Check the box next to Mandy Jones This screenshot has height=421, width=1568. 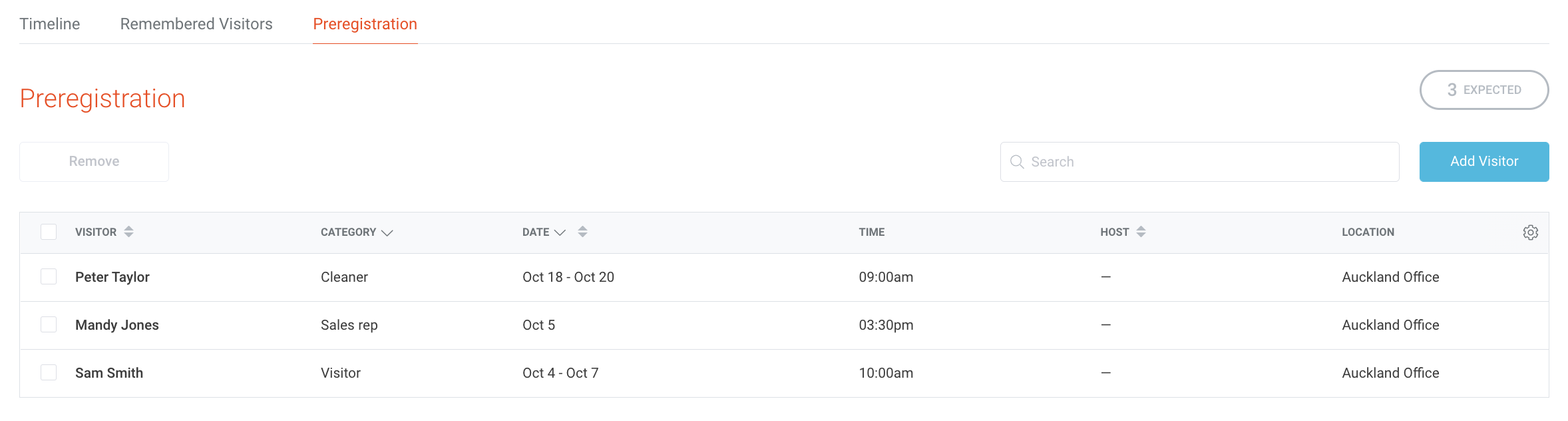tap(49, 324)
